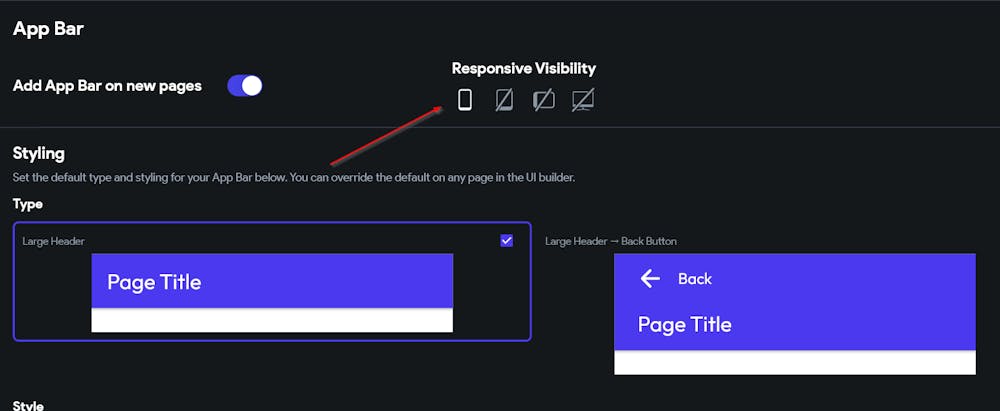The height and width of the screenshot is (411, 1000).
Task: Click the Responsive Visibility label
Action: coord(523,69)
